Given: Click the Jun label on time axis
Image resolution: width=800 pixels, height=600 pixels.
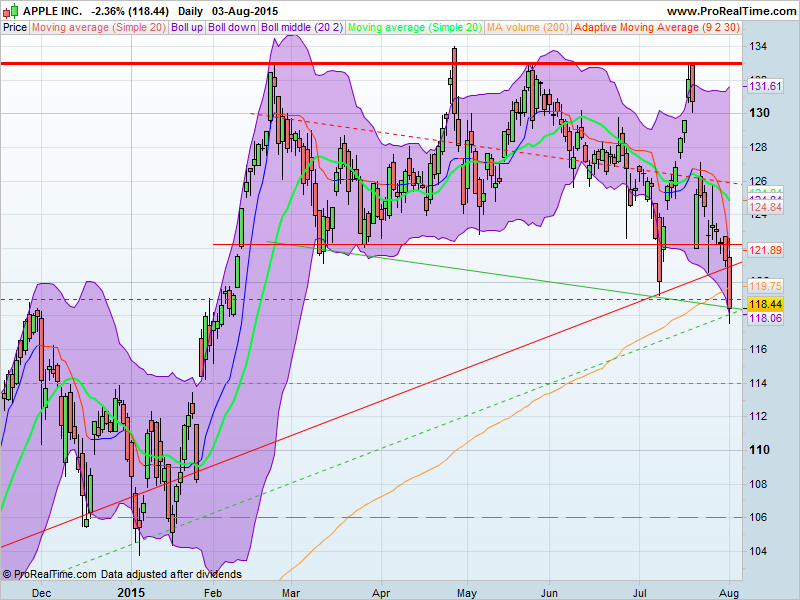Looking at the screenshot, I should pyautogui.click(x=549, y=593).
